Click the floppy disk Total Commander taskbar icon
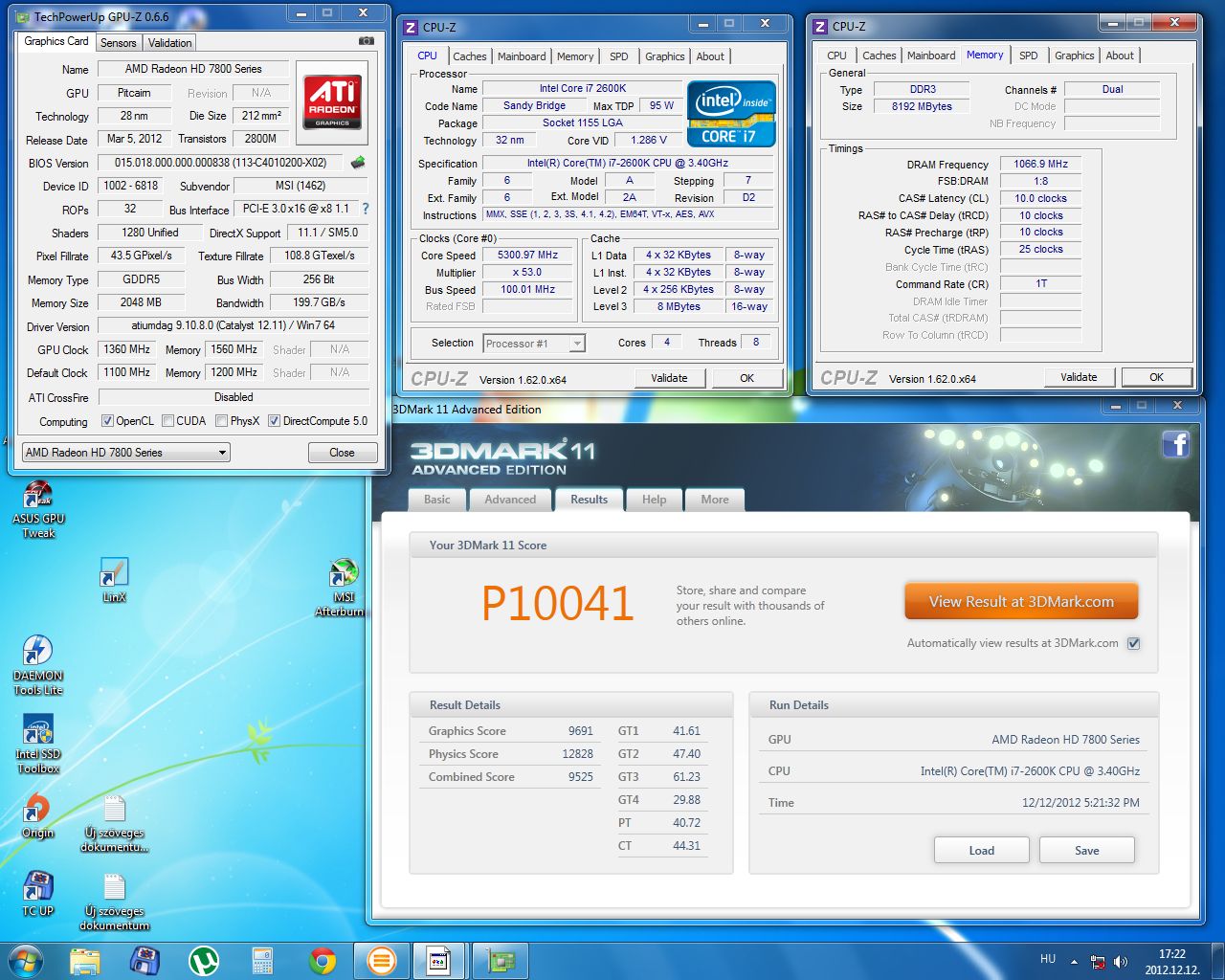This screenshot has height=980, width=1225. (144, 960)
